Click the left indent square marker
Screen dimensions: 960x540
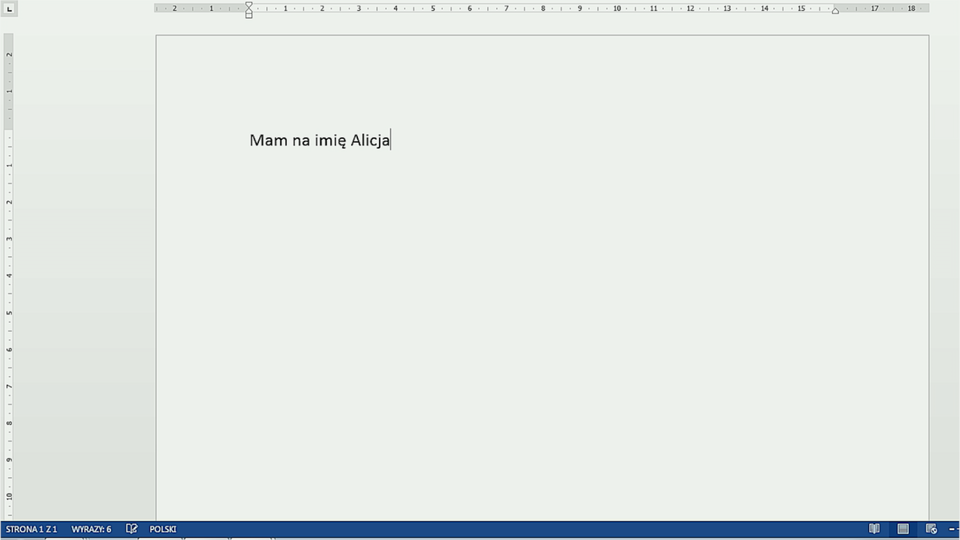[x=249, y=15]
